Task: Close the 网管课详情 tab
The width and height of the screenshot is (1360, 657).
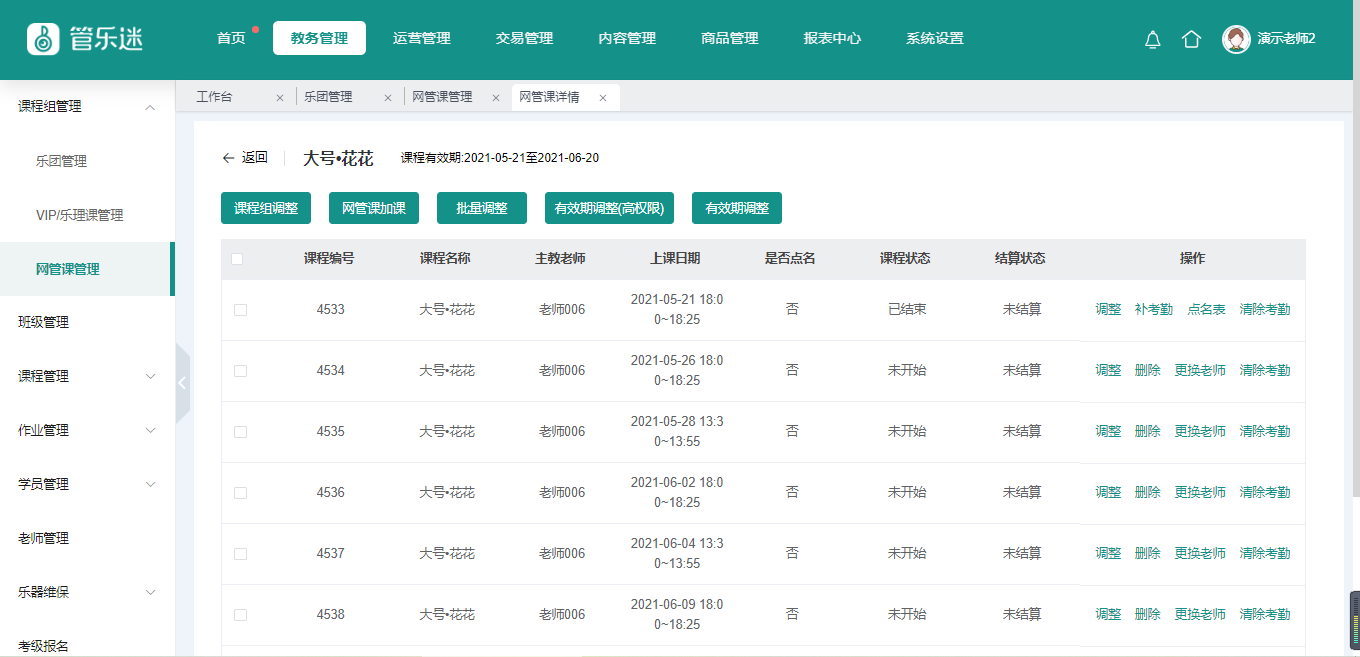Action: [603, 98]
